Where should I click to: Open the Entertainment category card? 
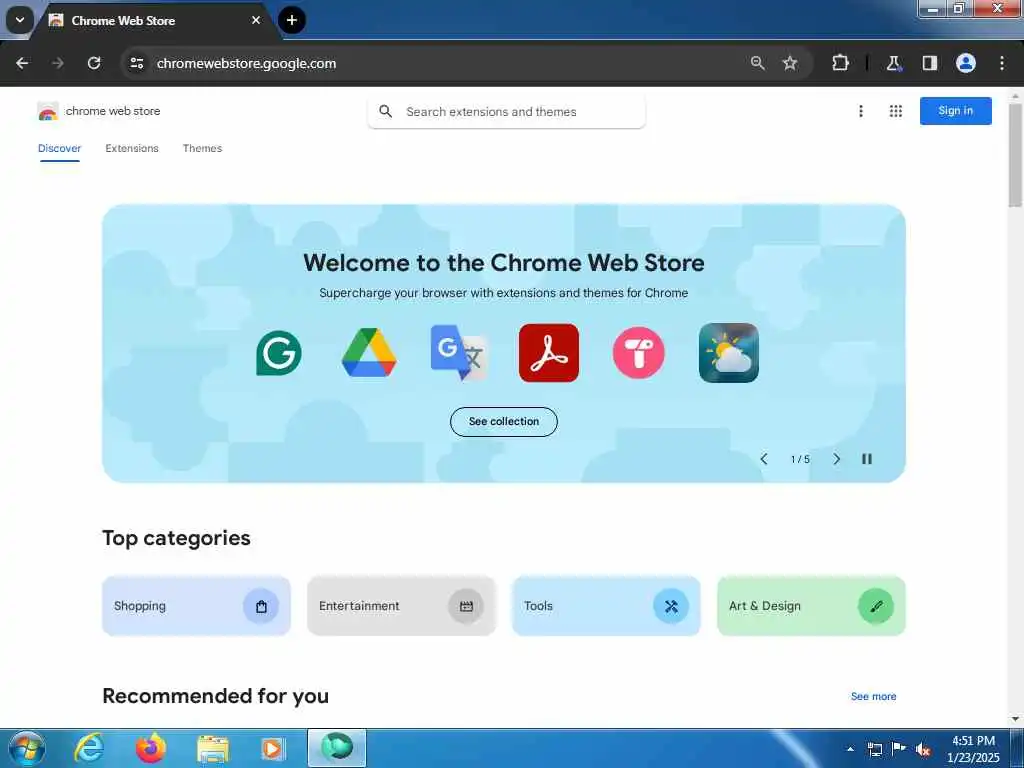401,606
